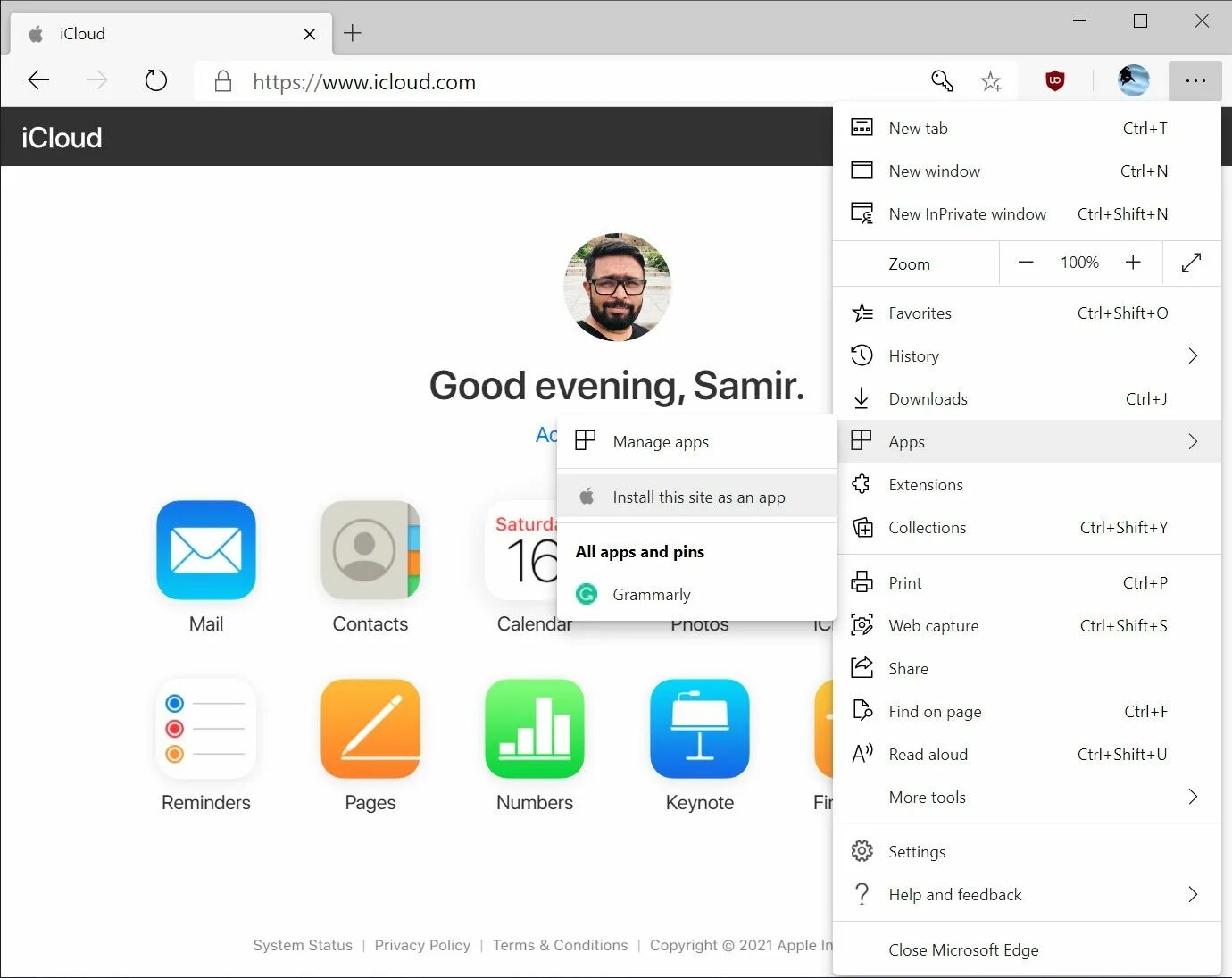1232x978 pixels.
Task: Open Extensions from the menu
Action: (x=1027, y=485)
